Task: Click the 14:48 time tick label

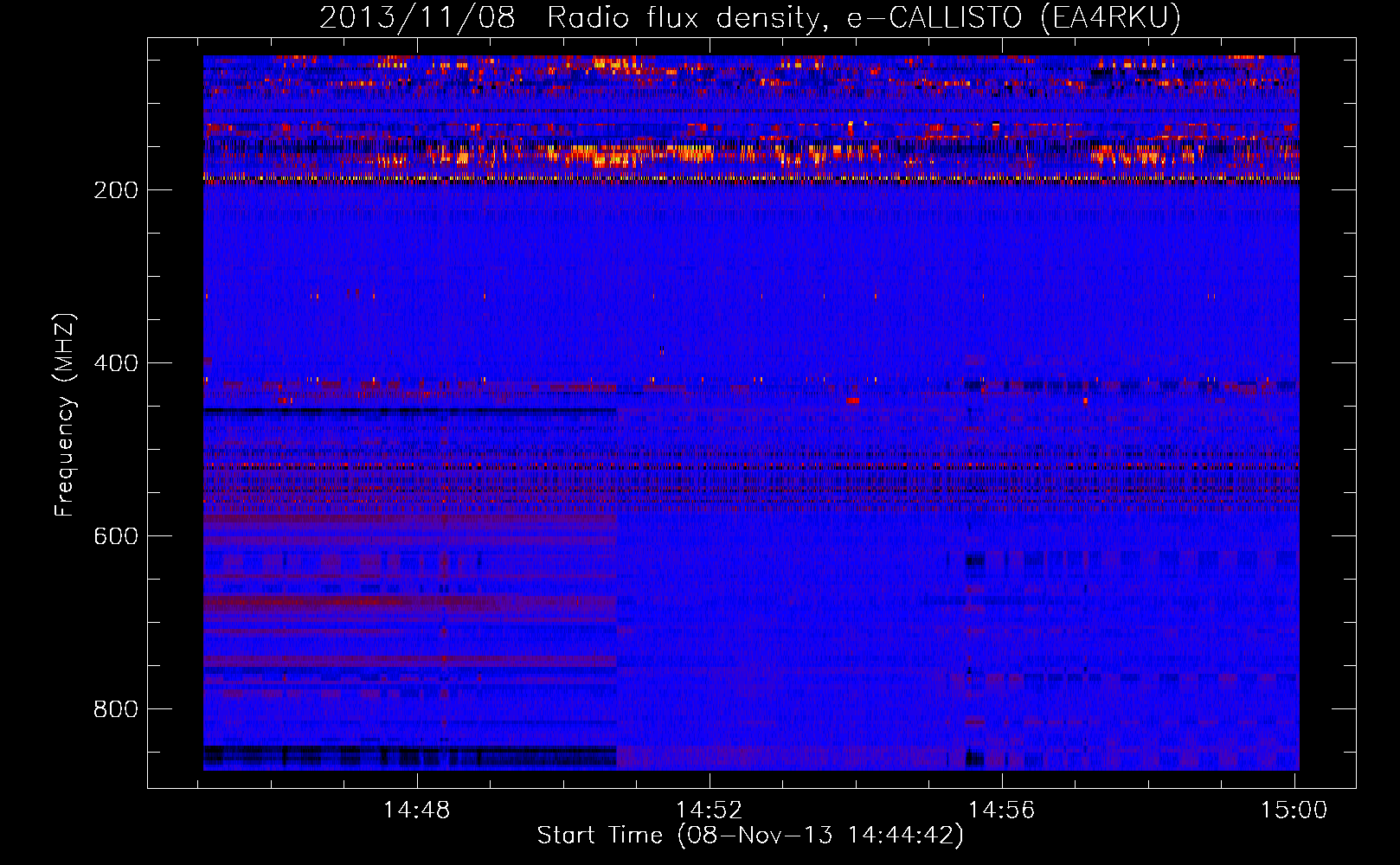Action: pyautogui.click(x=417, y=811)
